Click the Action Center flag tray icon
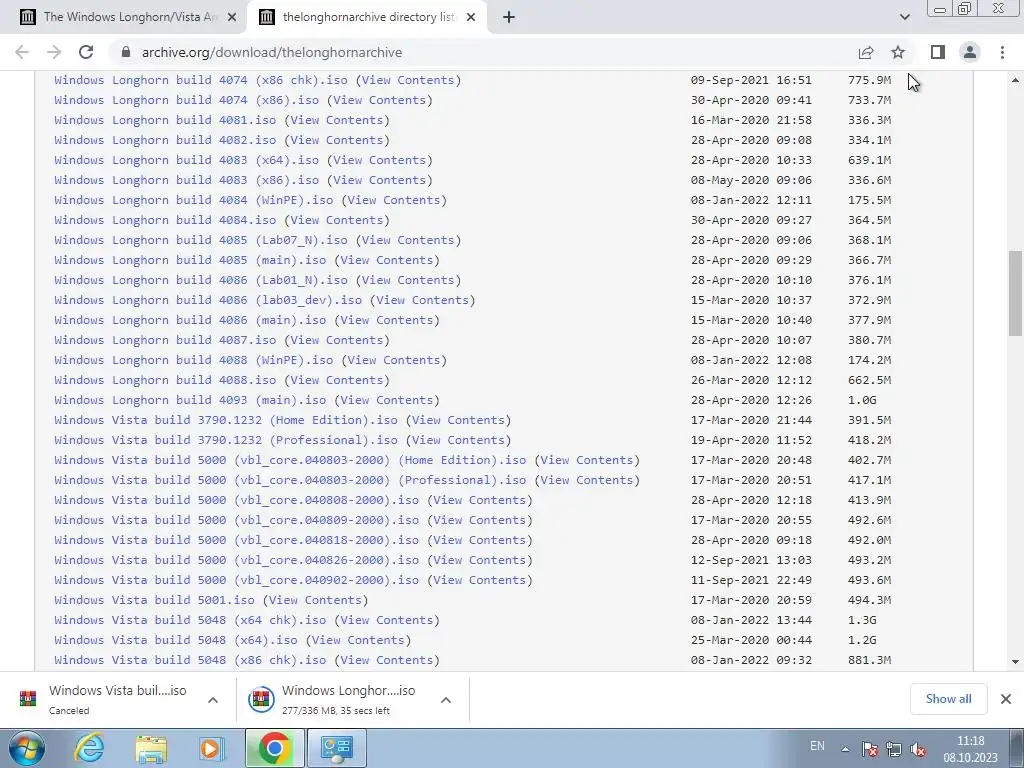 tap(870, 749)
